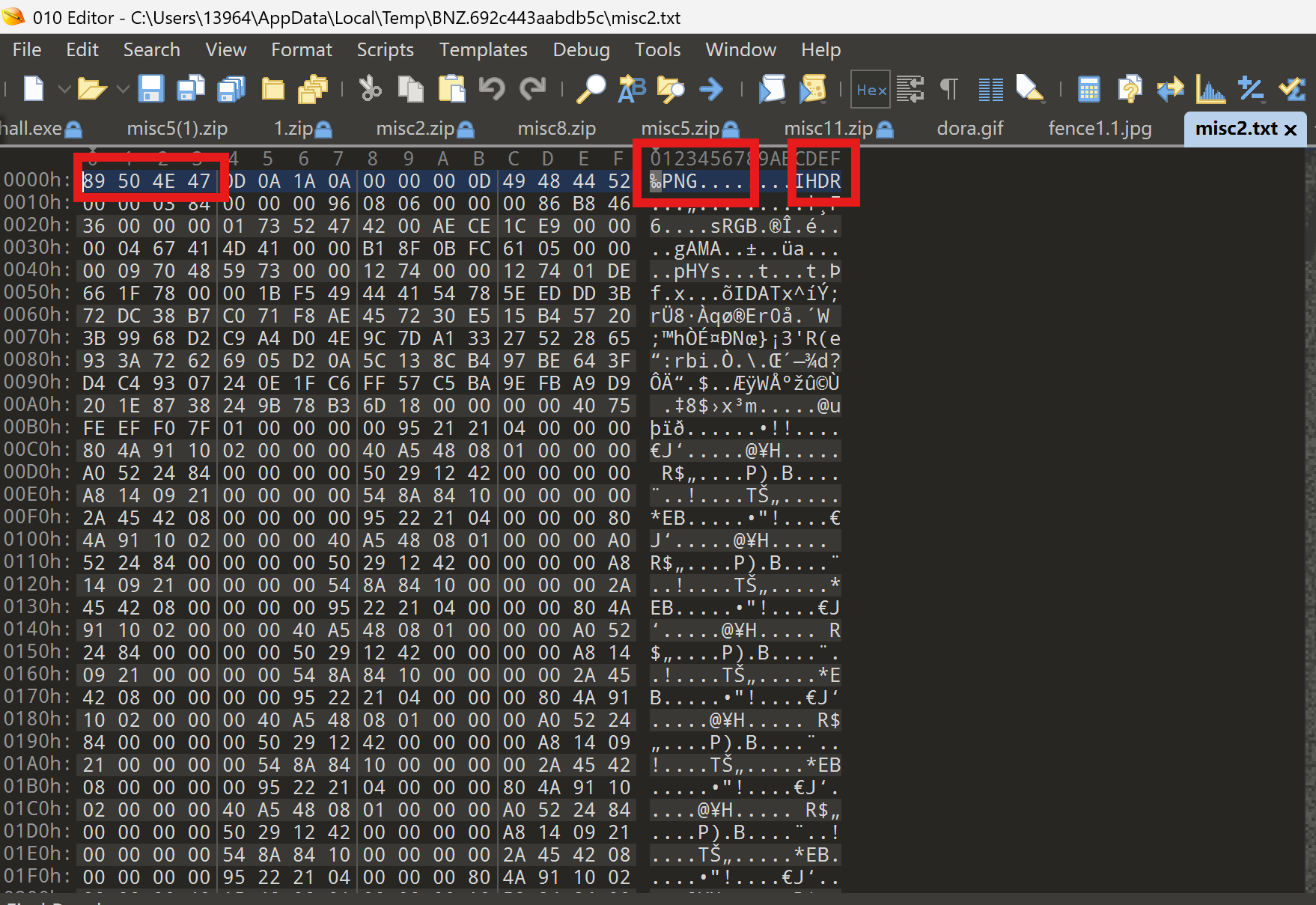Click the Undo arrow icon
1316x905 pixels.
492,89
